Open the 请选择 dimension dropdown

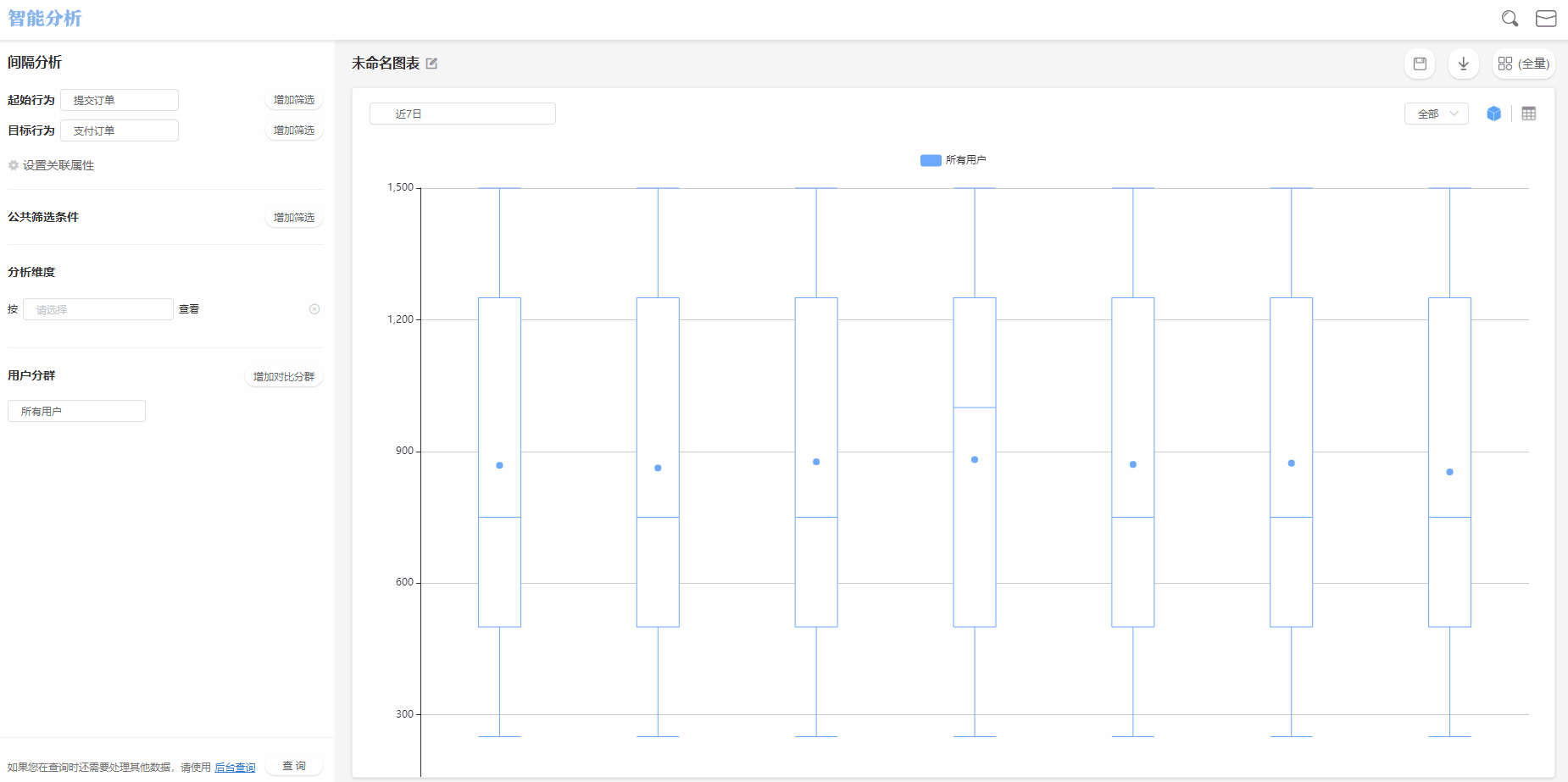(98, 309)
